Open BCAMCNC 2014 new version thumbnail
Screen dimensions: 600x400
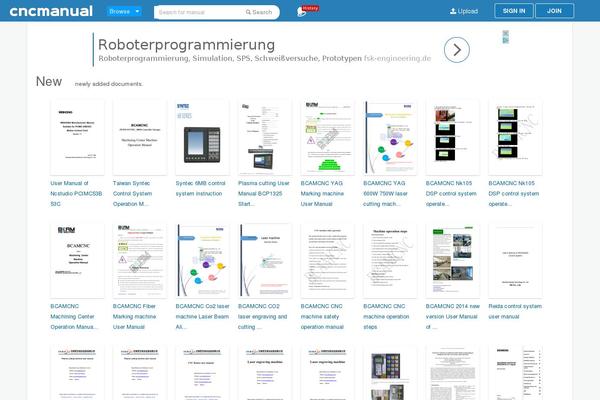click(453, 261)
